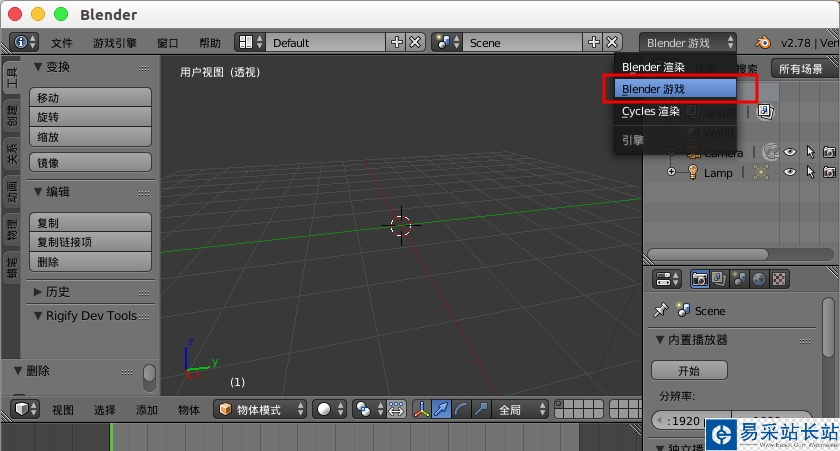Choose Blender 渲染 from engine list
Viewport: 840px width, 451px height.
tap(675, 67)
